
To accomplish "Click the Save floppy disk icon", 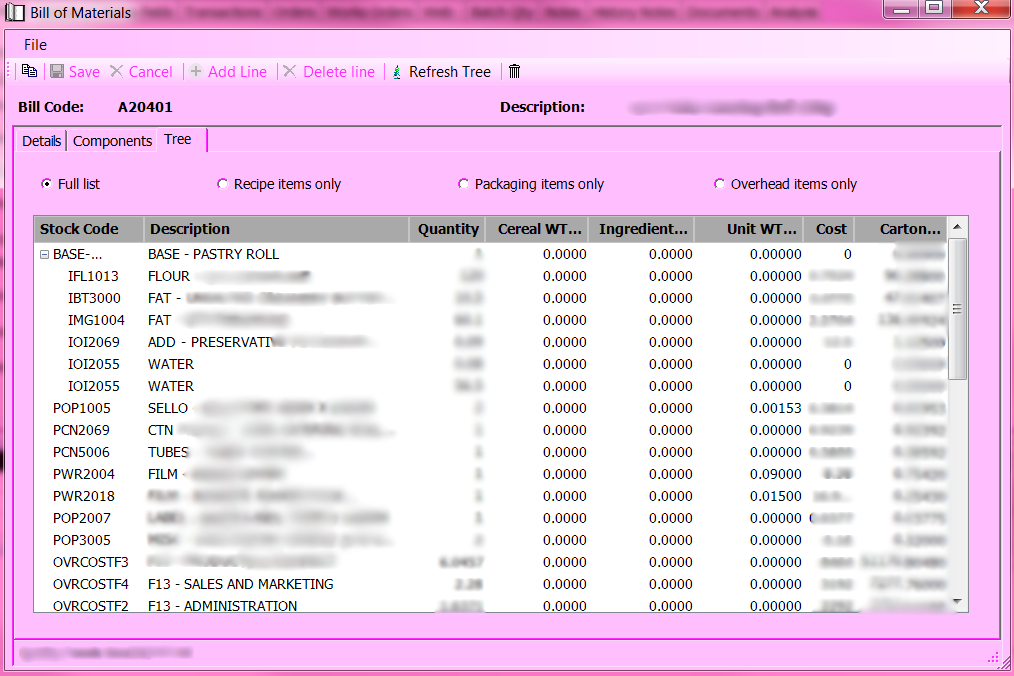I will click(x=57, y=71).
